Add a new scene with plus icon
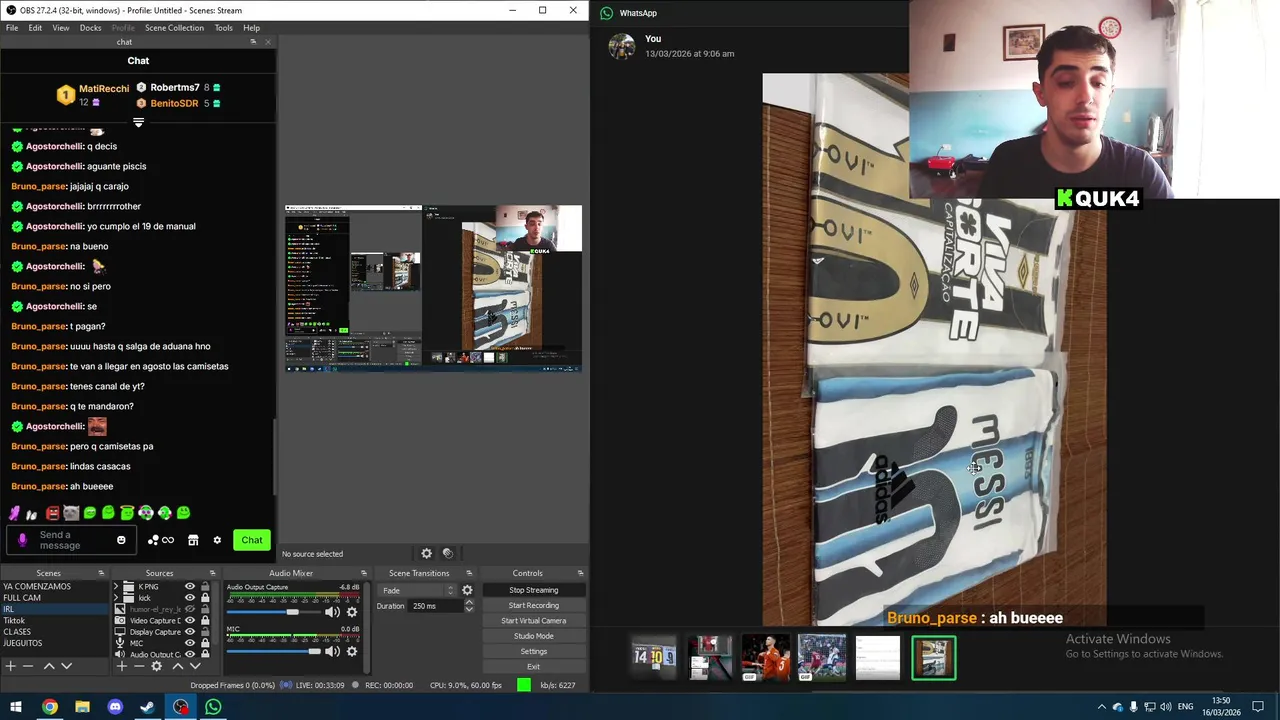 tap(10, 666)
